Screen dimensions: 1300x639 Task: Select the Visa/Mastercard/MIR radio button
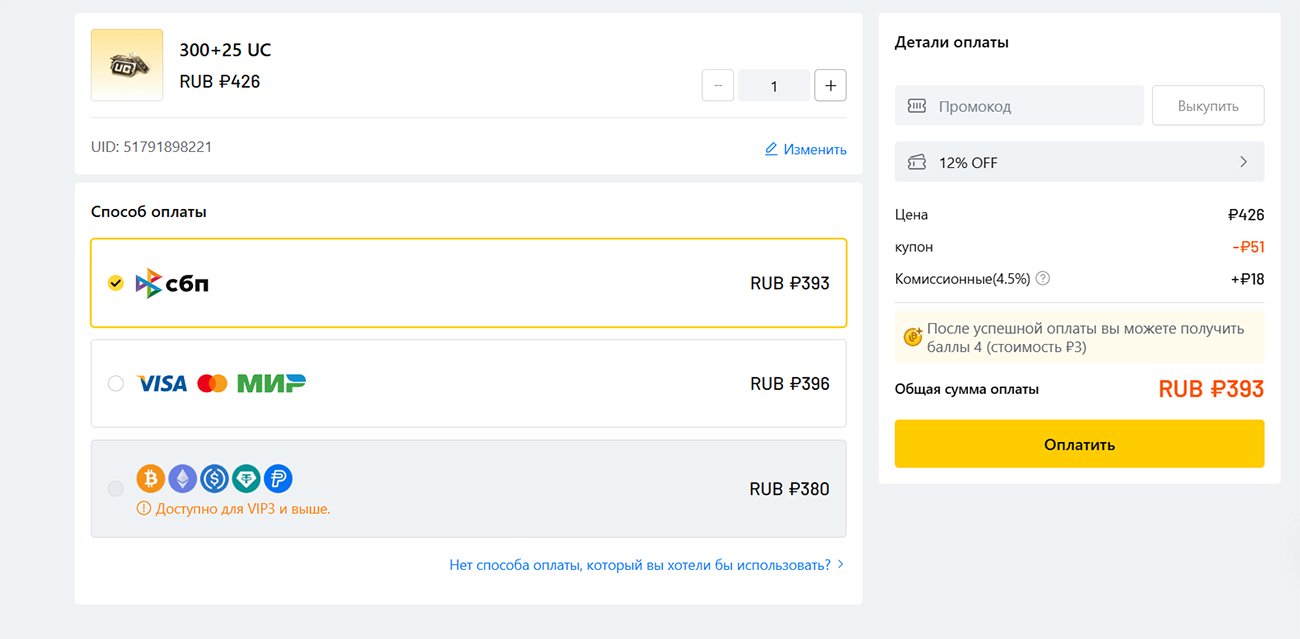(116, 383)
